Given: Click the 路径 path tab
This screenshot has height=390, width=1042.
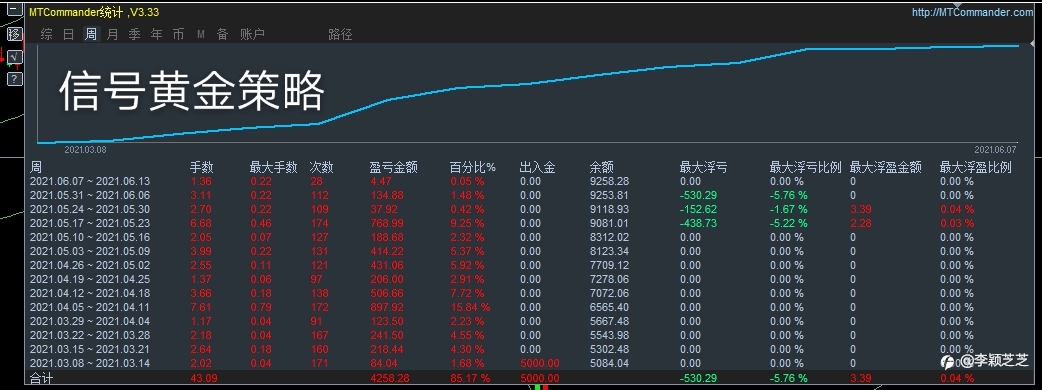Looking at the screenshot, I should pos(340,35).
